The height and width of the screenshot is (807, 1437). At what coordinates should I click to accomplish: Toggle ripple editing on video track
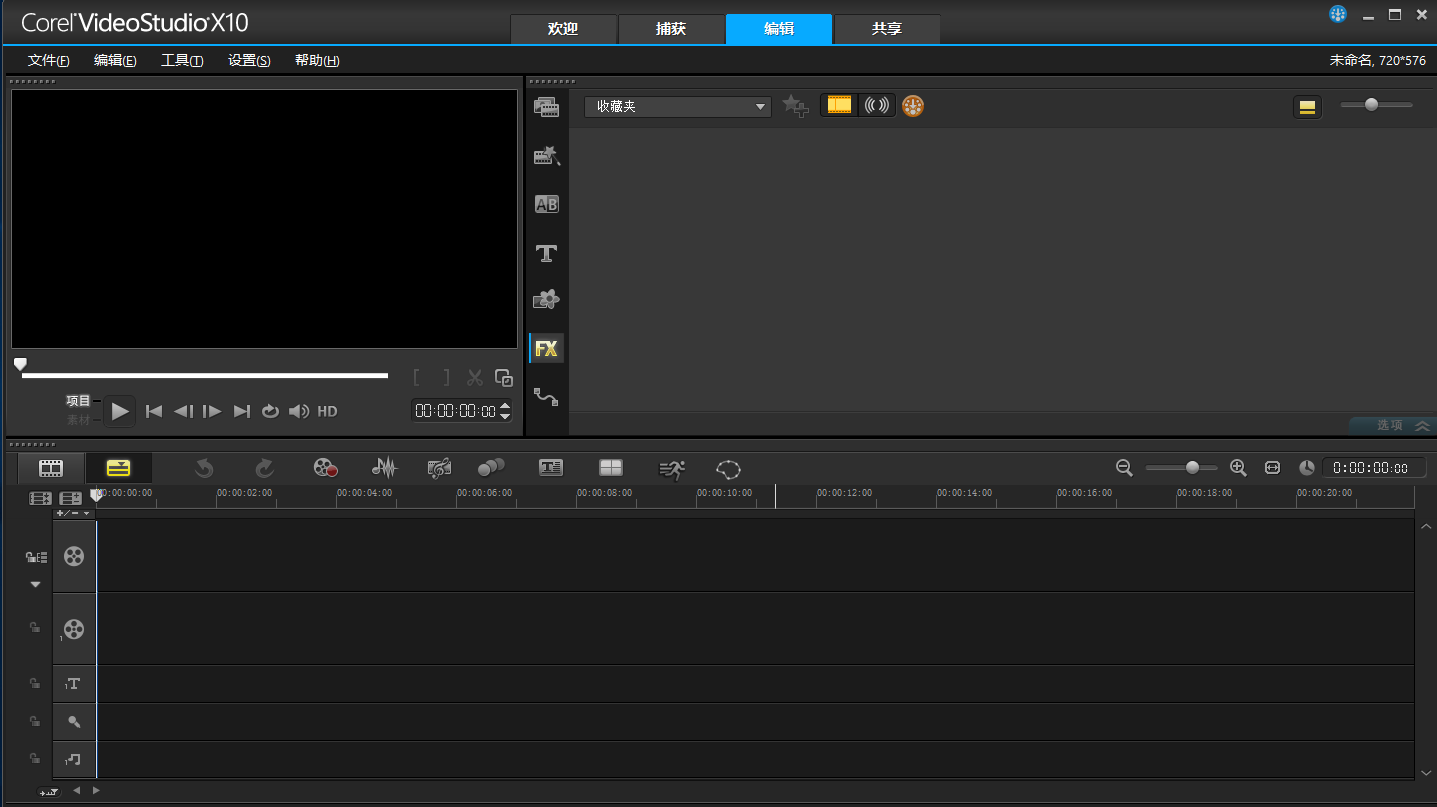click(x=36, y=557)
